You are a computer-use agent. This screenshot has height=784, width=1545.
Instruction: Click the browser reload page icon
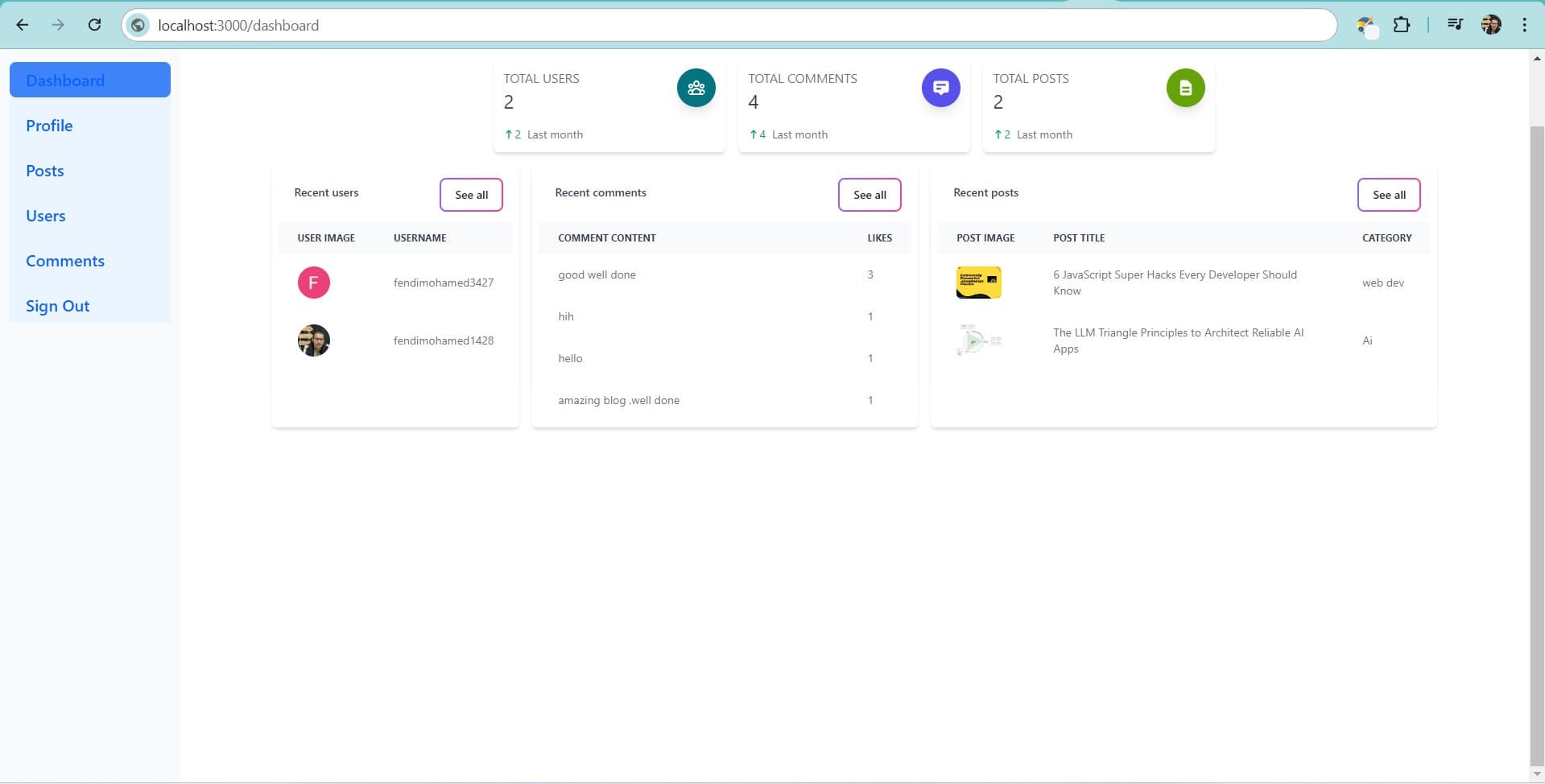pos(94,25)
